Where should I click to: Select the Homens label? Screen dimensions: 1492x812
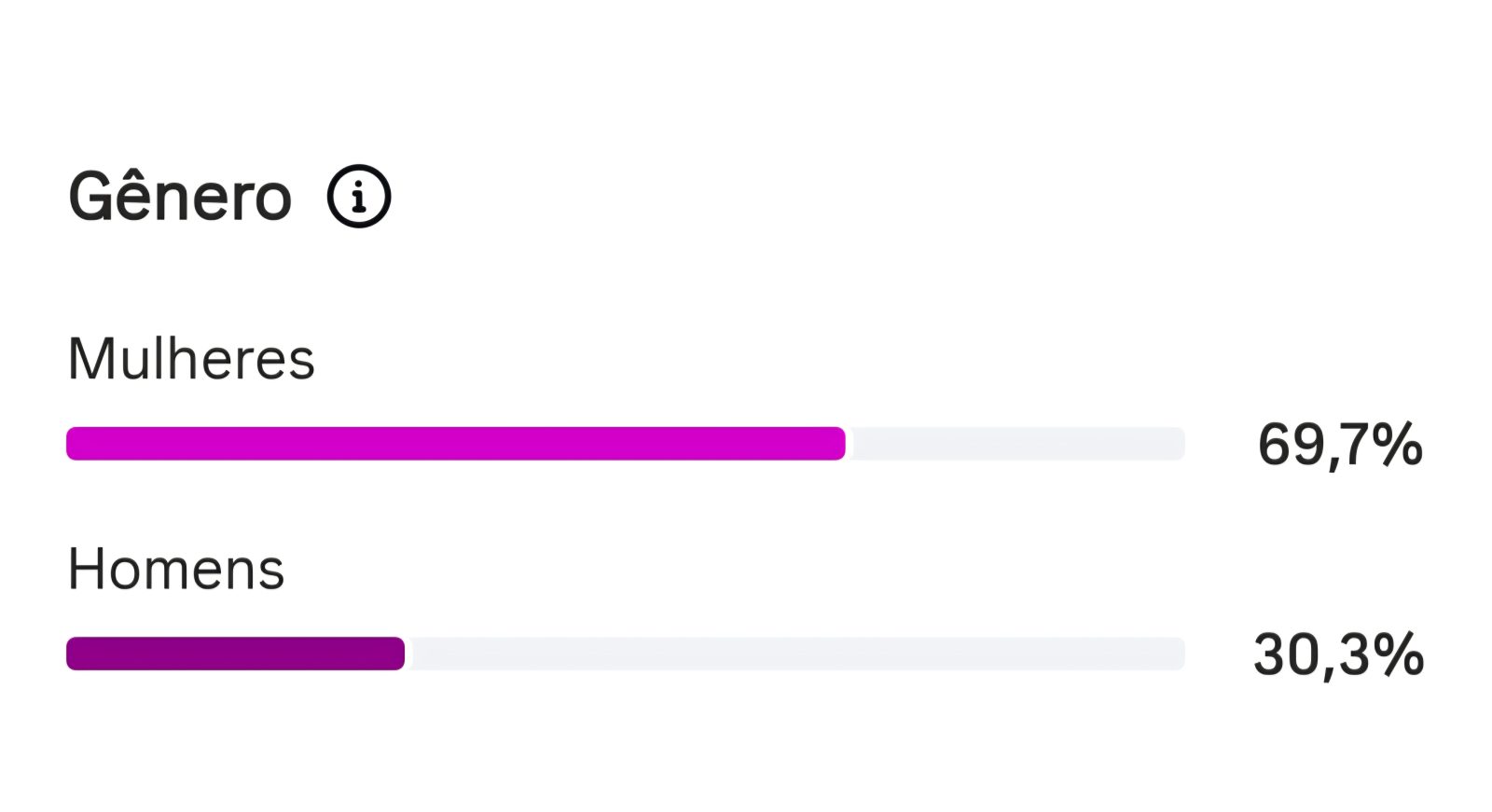[176, 569]
